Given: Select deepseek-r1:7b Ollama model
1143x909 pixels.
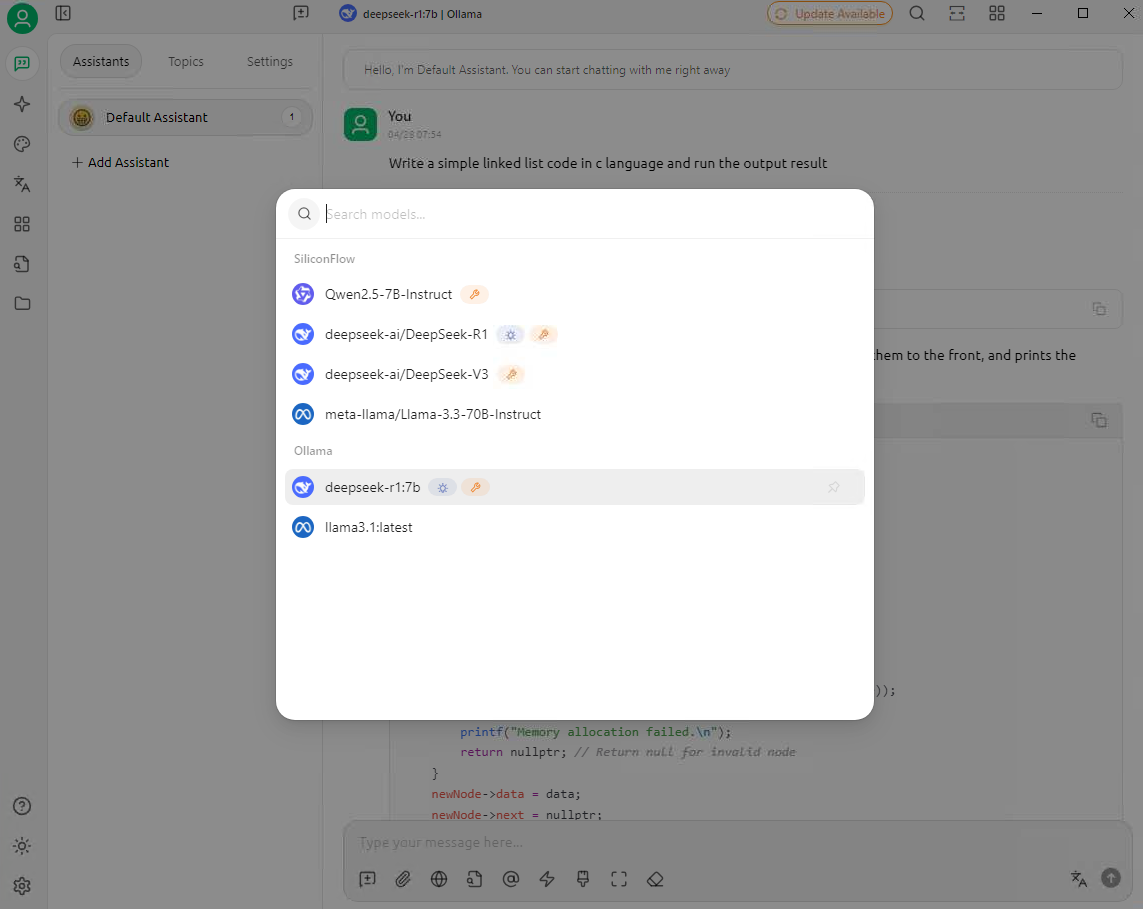Looking at the screenshot, I should click(574, 487).
